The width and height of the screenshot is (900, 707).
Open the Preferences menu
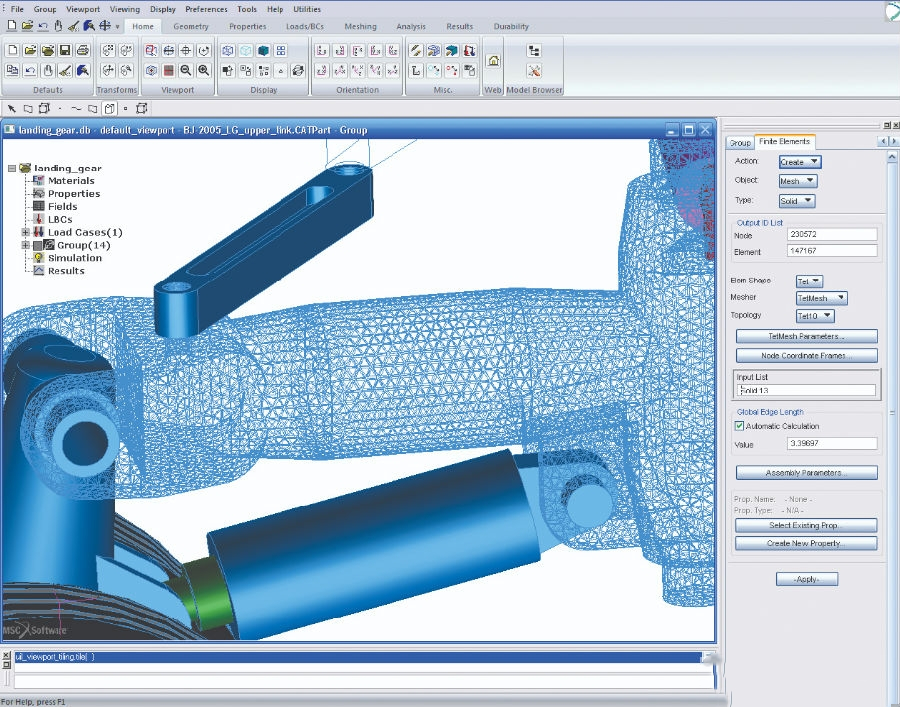pos(206,9)
